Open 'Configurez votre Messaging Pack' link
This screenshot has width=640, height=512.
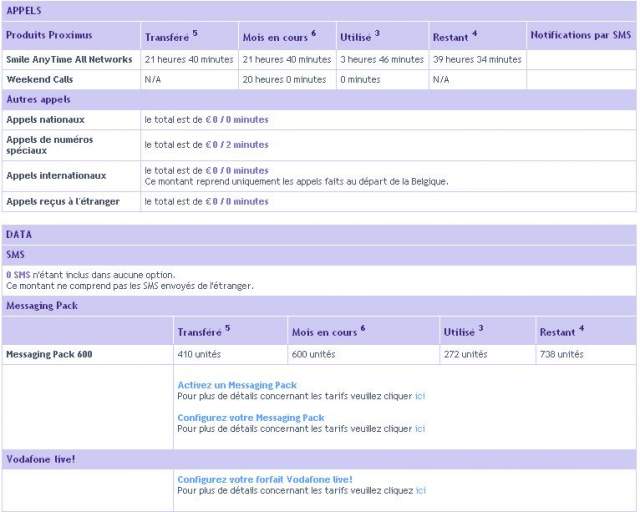click(250, 417)
